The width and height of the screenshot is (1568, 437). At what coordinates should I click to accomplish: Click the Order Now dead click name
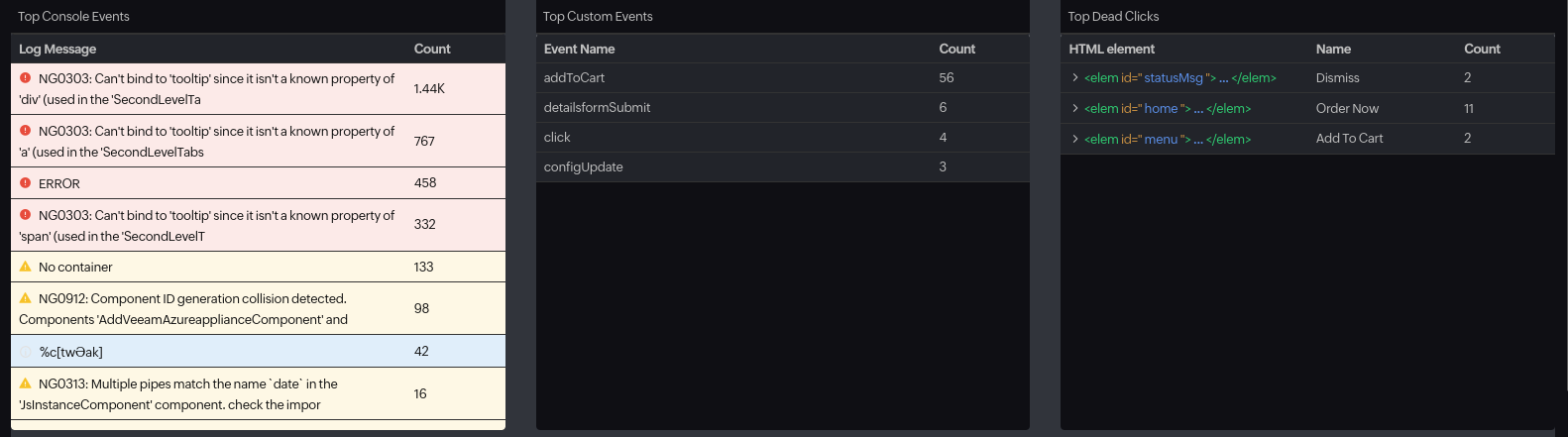click(x=1347, y=108)
